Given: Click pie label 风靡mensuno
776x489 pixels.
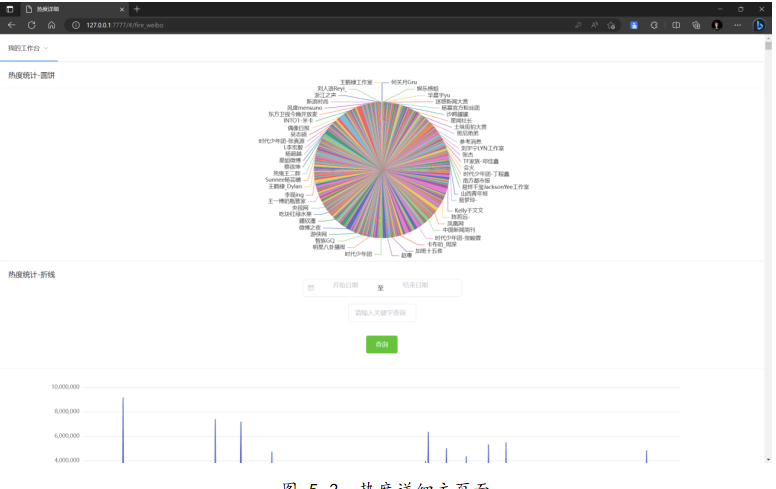Looking at the screenshot, I should (x=304, y=108).
